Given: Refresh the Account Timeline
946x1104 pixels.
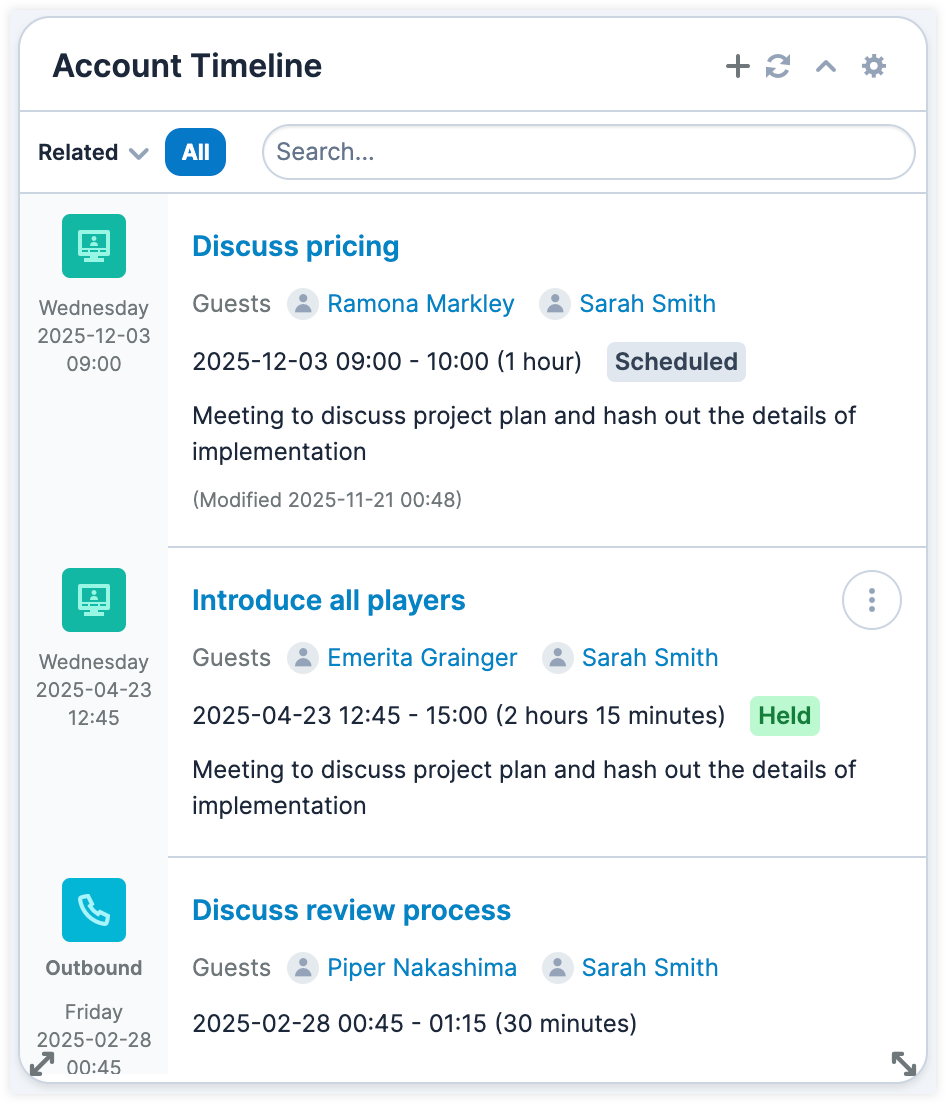Looking at the screenshot, I should 778,67.
